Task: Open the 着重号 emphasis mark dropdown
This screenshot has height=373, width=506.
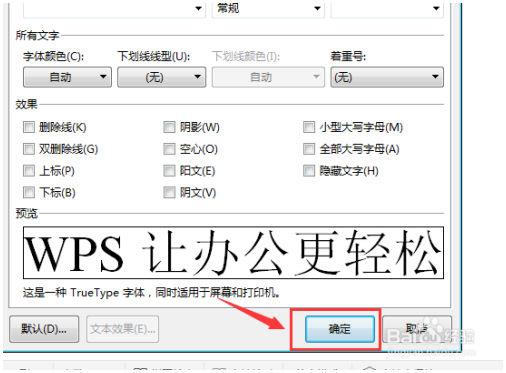Action: click(x=387, y=77)
